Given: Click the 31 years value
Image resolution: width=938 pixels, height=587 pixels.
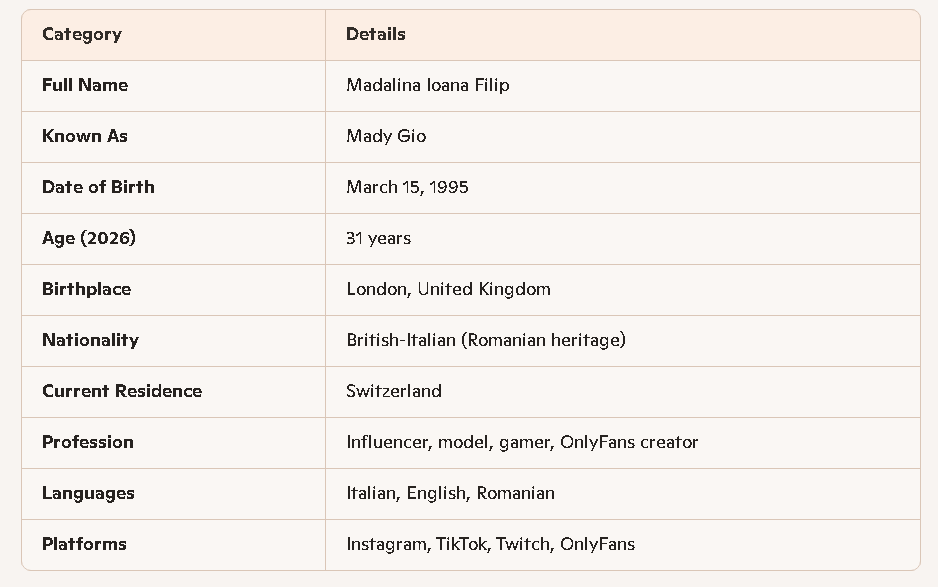Looking at the screenshot, I should pyautogui.click(x=379, y=238).
